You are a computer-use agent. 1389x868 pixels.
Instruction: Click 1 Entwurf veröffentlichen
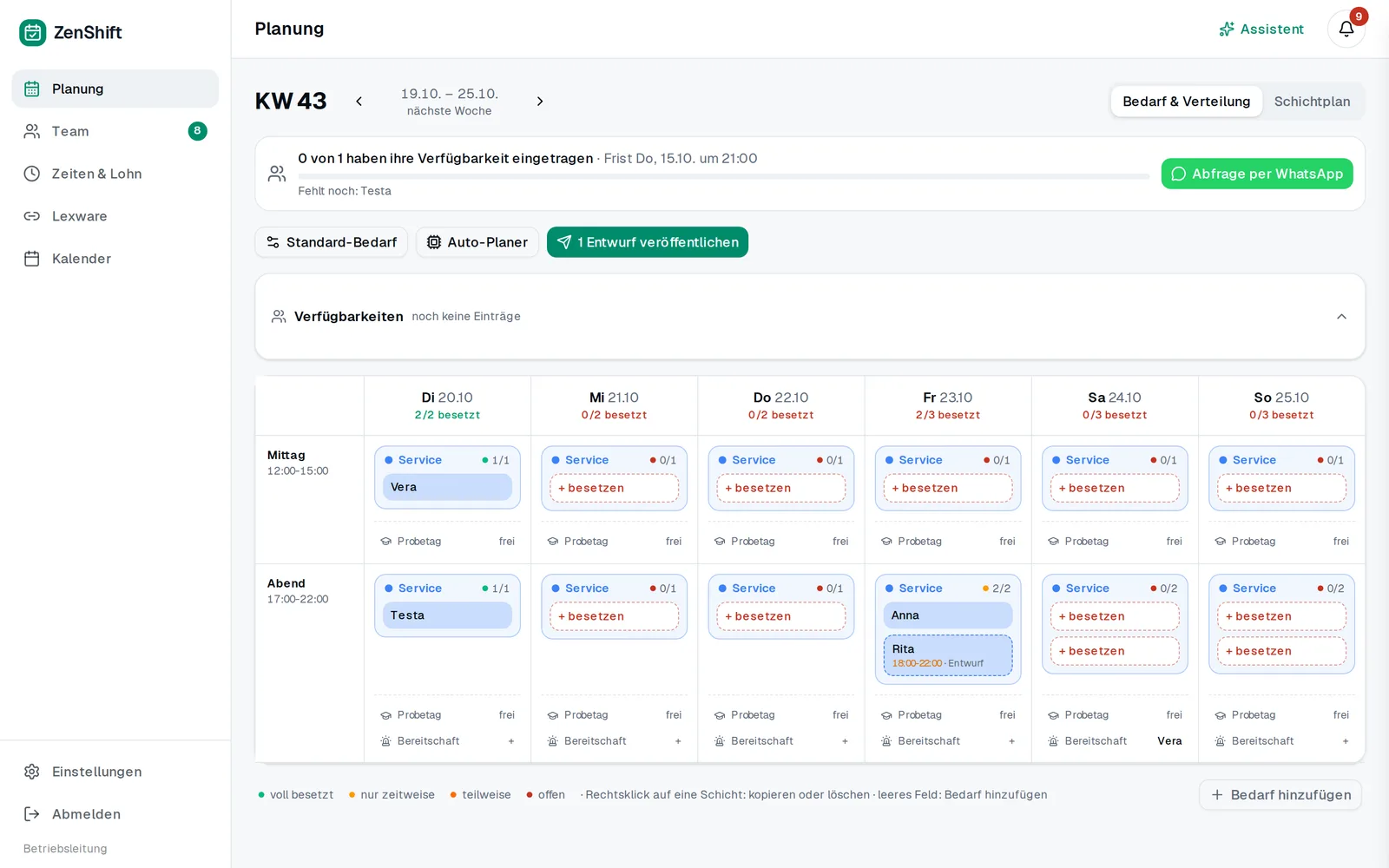point(648,242)
